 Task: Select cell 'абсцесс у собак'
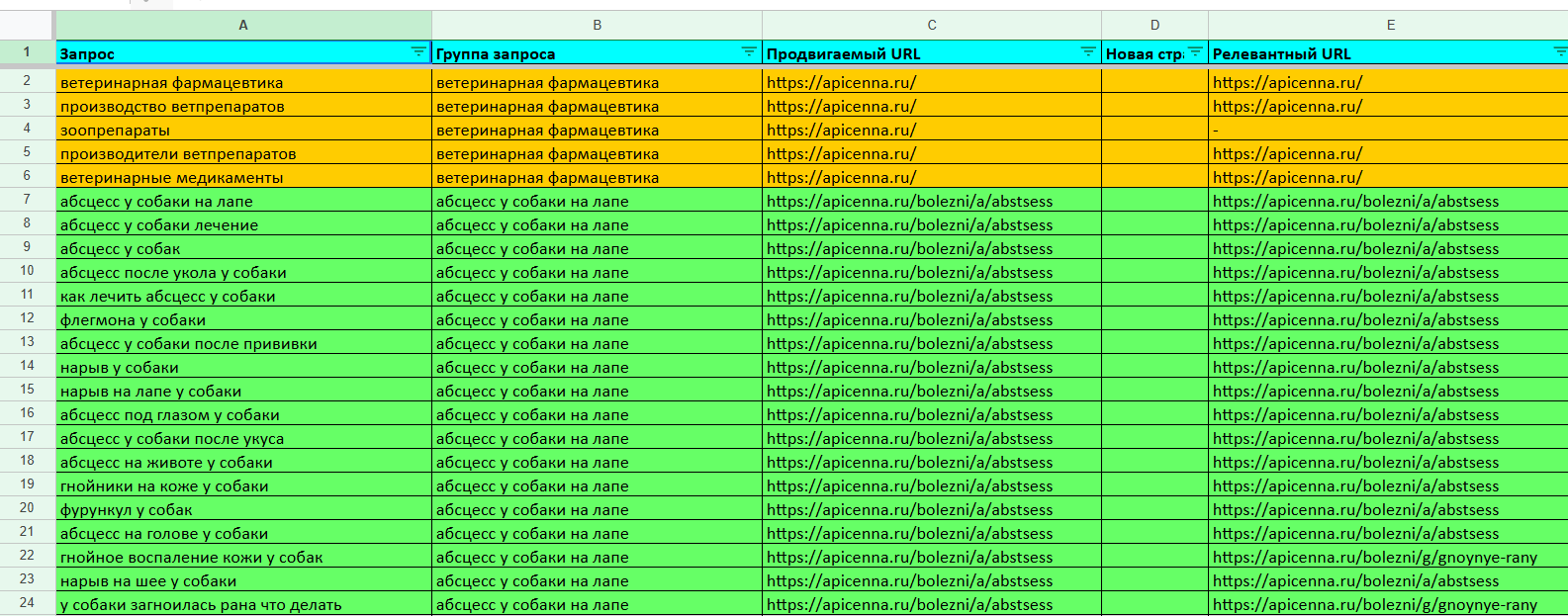pyautogui.click(x=244, y=248)
